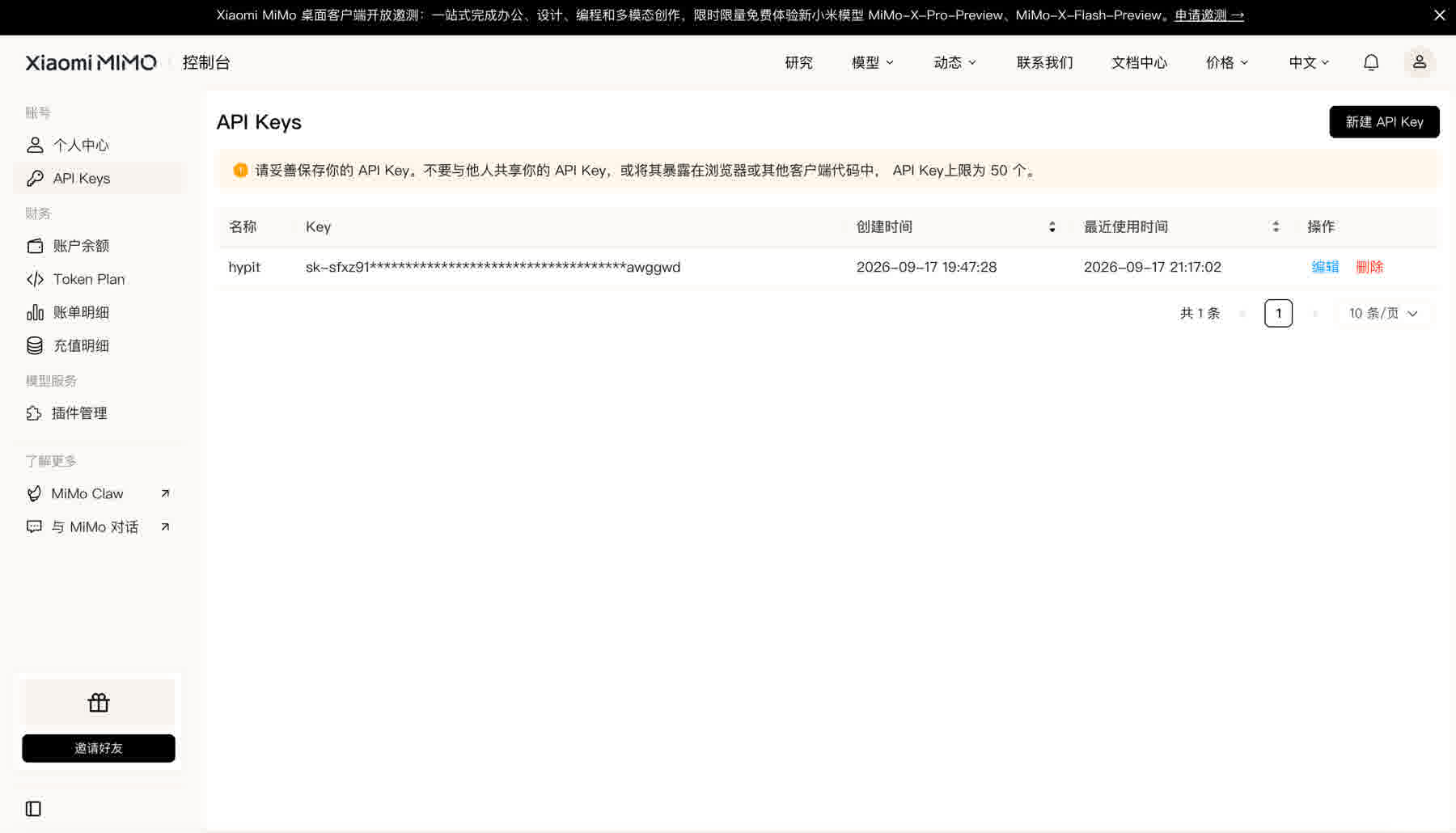Open 与 MiMo 对话 external link arrow
Image resolution: width=1456 pixels, height=833 pixels.
165,526
